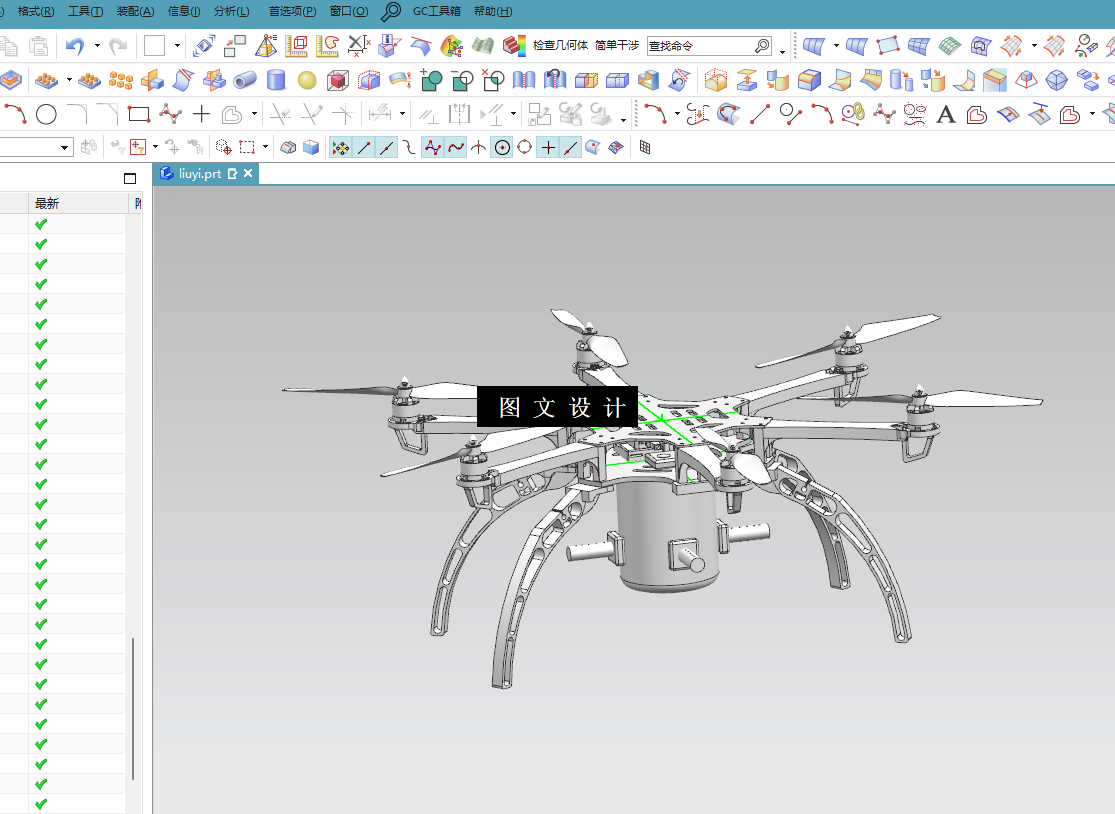Click the Pattern Feature icon
The image size is (1115, 814).
[x=46, y=80]
